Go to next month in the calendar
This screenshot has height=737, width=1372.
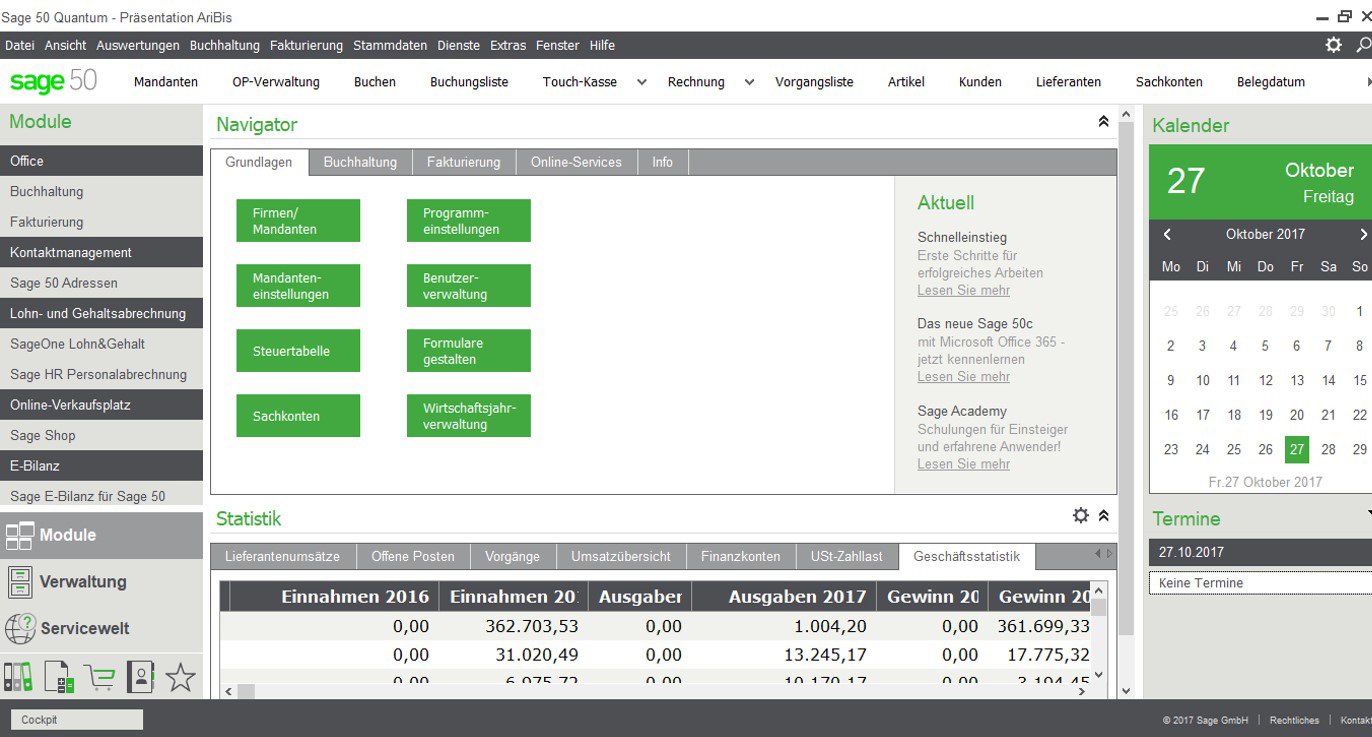(1362, 234)
